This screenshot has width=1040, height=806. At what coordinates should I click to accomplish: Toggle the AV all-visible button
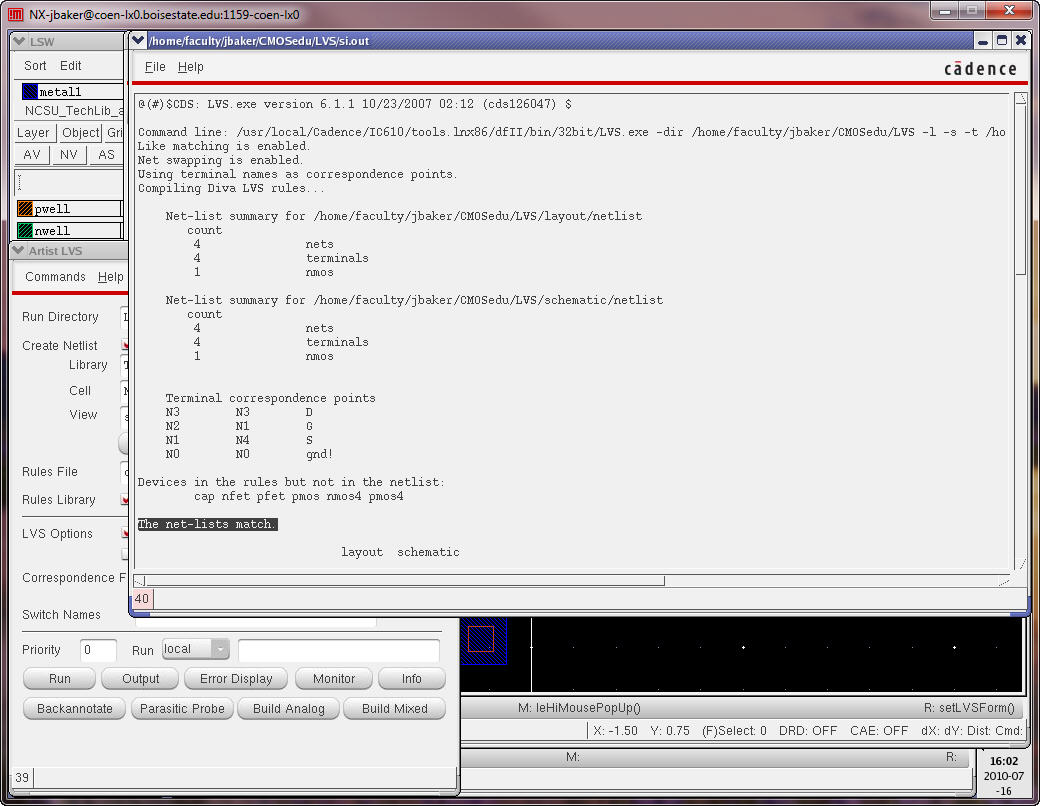(32, 155)
